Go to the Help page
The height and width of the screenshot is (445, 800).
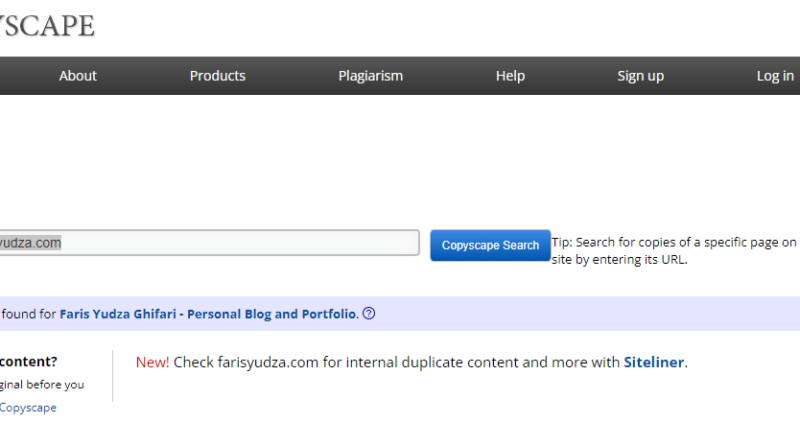coord(510,76)
